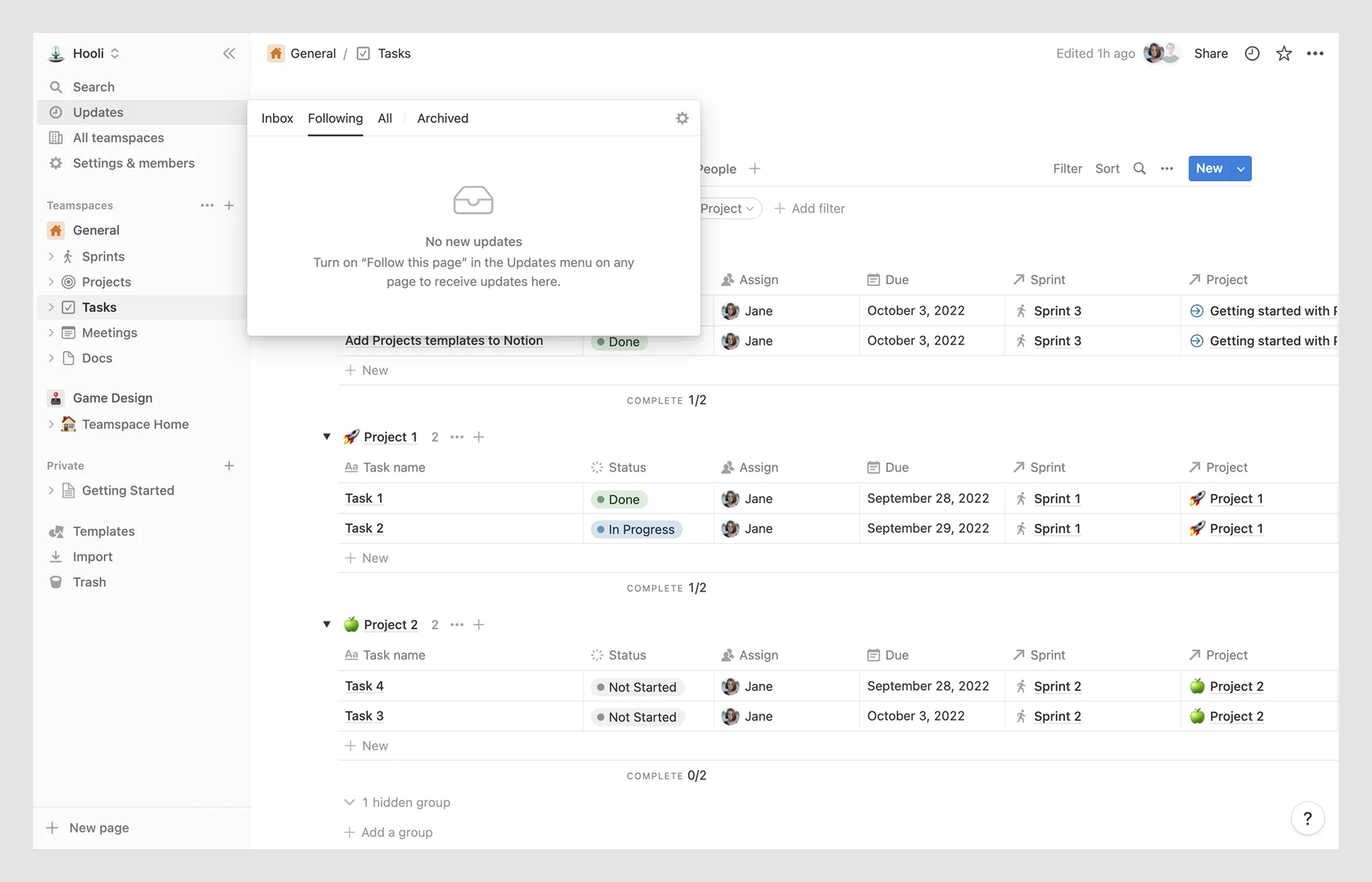Show the 1 hidden group
The width and height of the screenshot is (1372, 882).
click(397, 802)
